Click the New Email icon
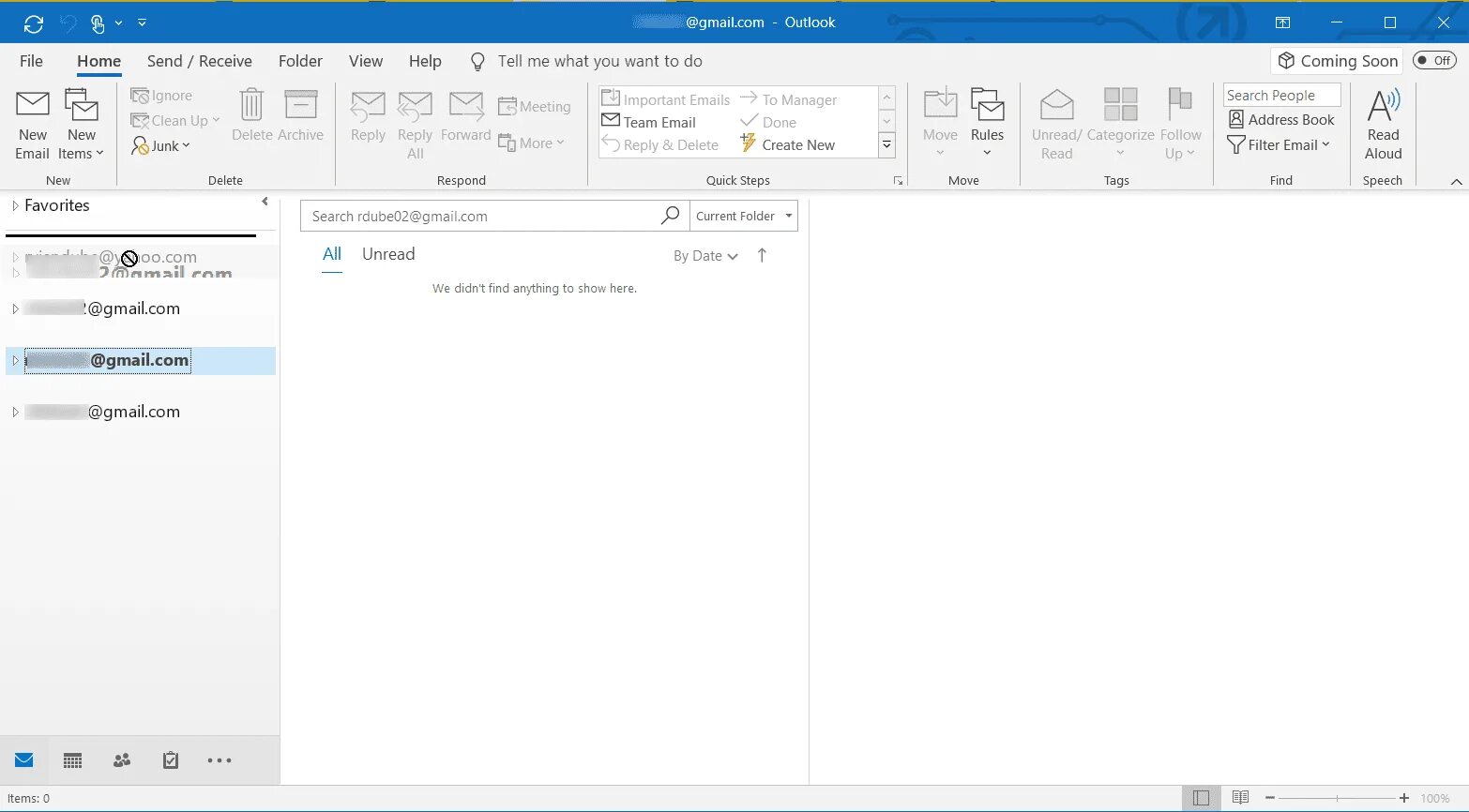Viewport: 1469px width, 812px height. pyautogui.click(x=33, y=125)
